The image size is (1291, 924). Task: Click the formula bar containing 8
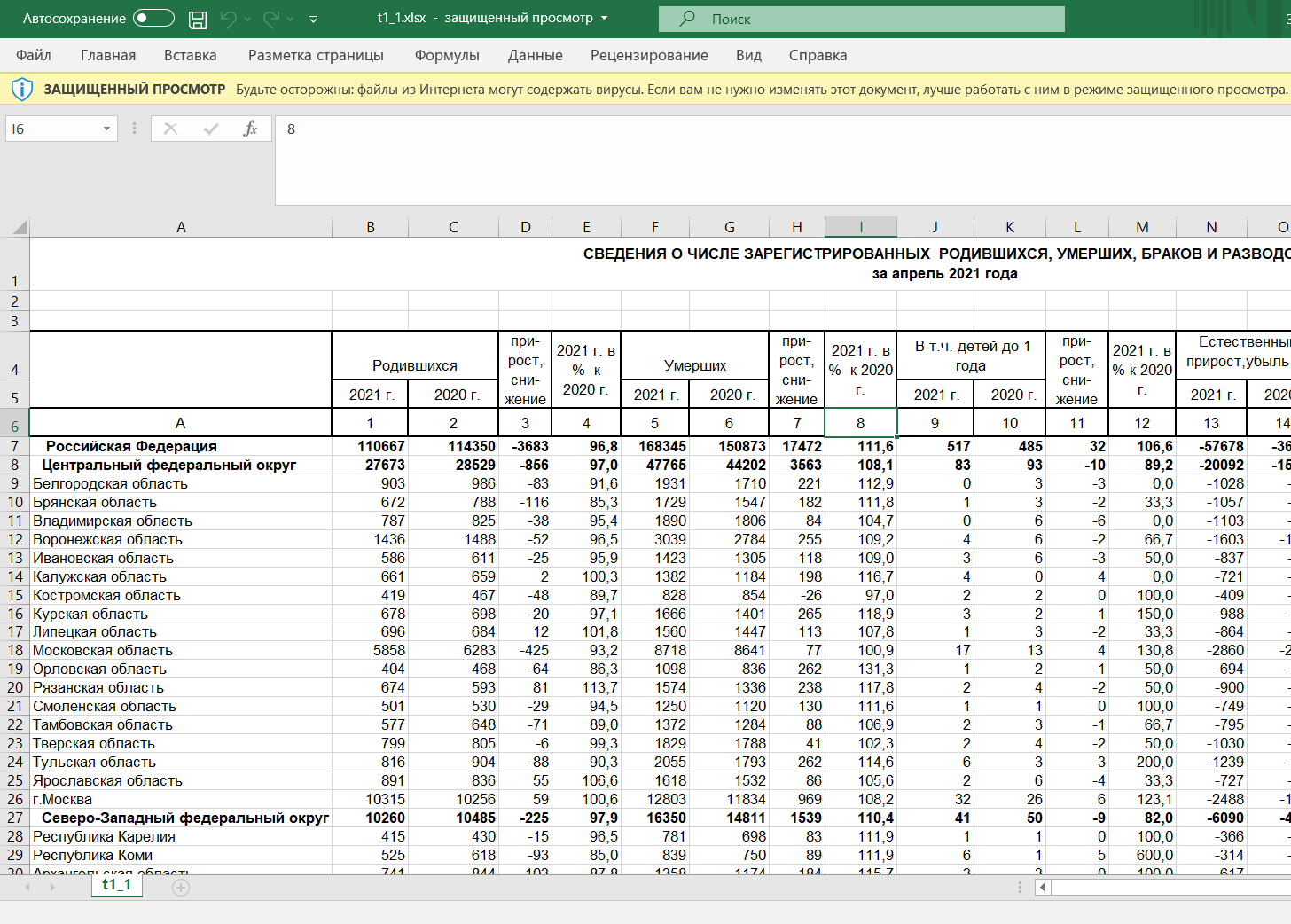[783, 161]
